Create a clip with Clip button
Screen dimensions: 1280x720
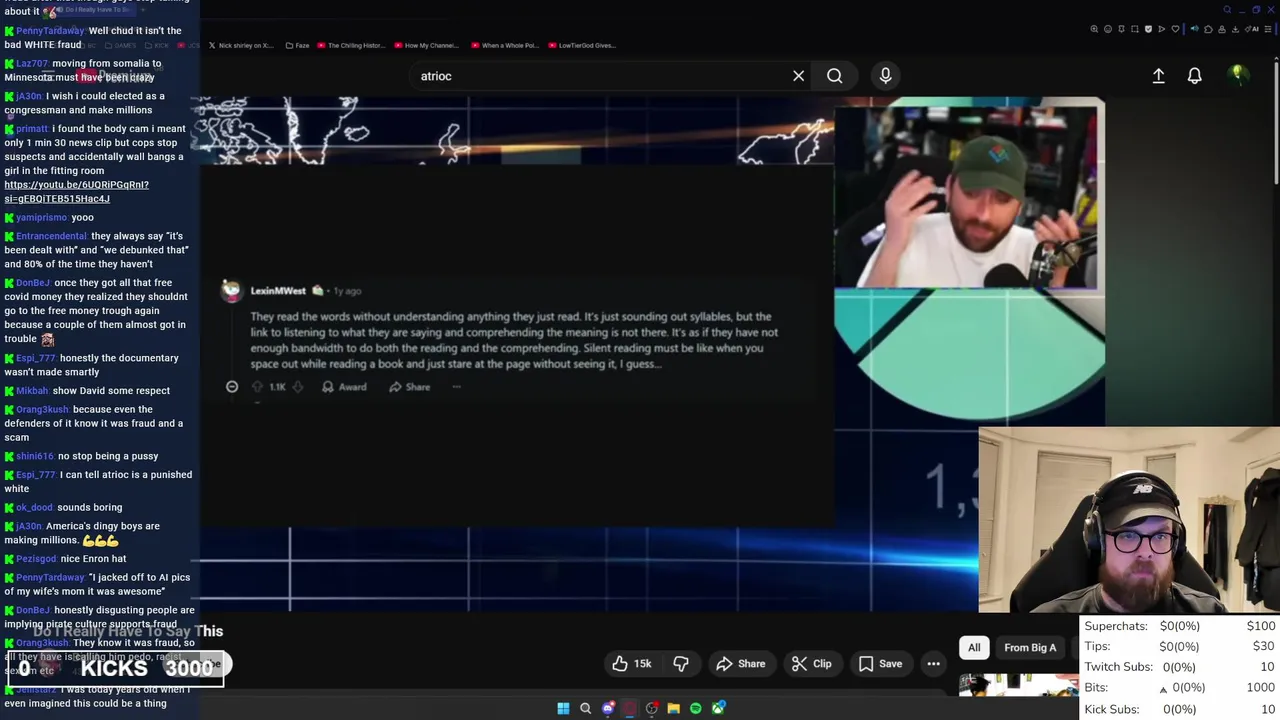[x=811, y=664]
